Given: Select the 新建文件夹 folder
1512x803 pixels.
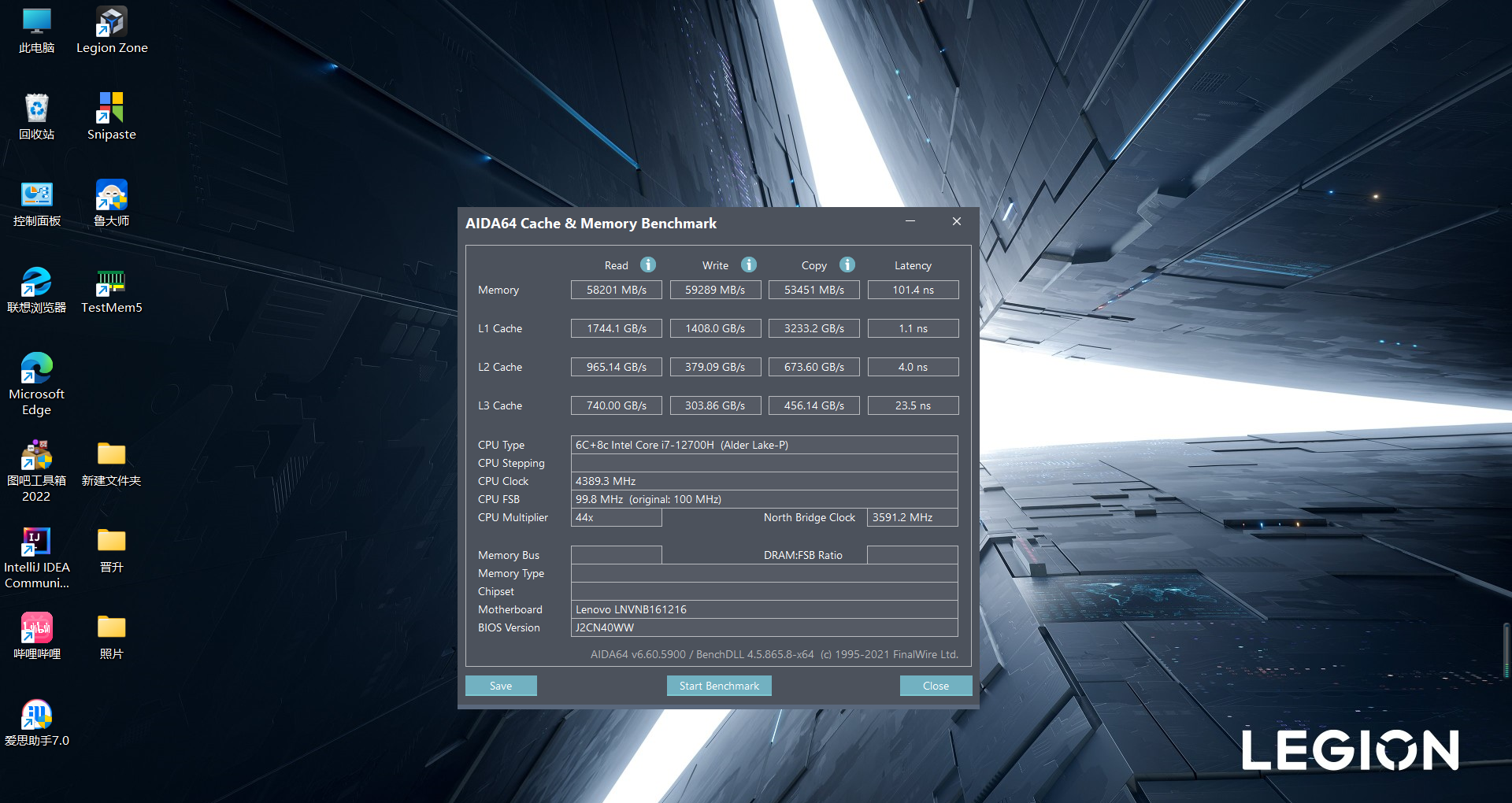Looking at the screenshot, I should pos(112,464).
